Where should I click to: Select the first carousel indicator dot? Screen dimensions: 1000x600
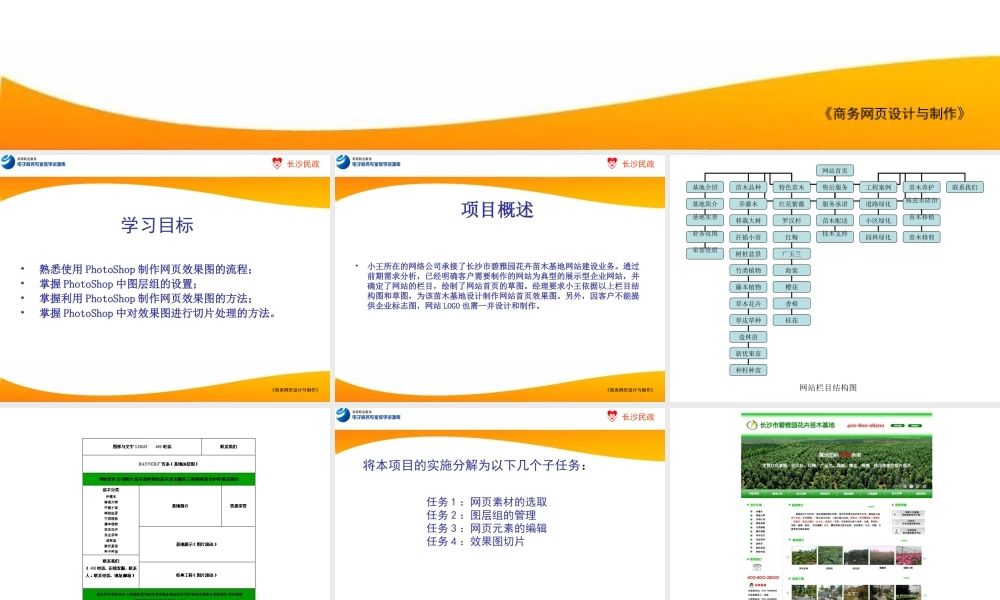(x=905, y=485)
